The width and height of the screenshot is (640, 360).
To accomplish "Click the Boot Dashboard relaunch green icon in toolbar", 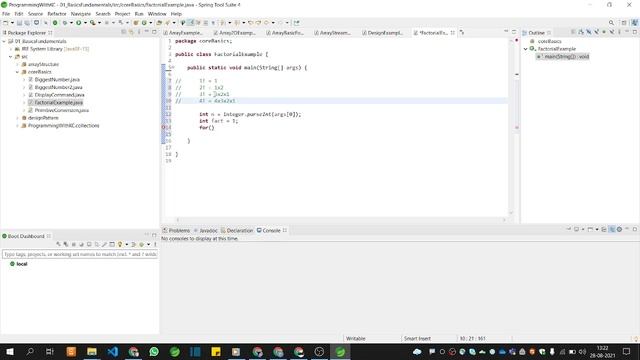I will [x=55, y=23].
